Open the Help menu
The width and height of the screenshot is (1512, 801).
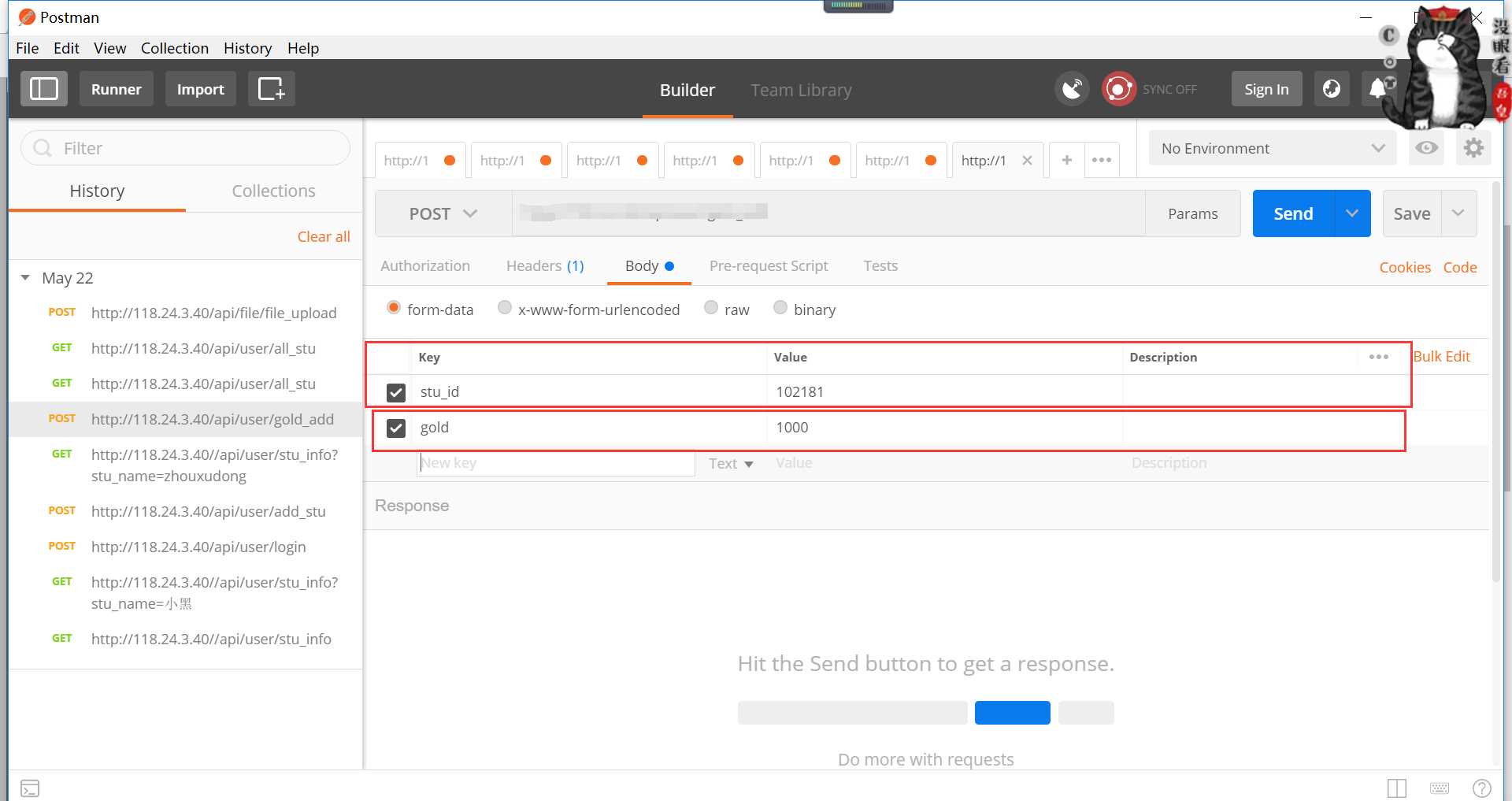tap(303, 48)
